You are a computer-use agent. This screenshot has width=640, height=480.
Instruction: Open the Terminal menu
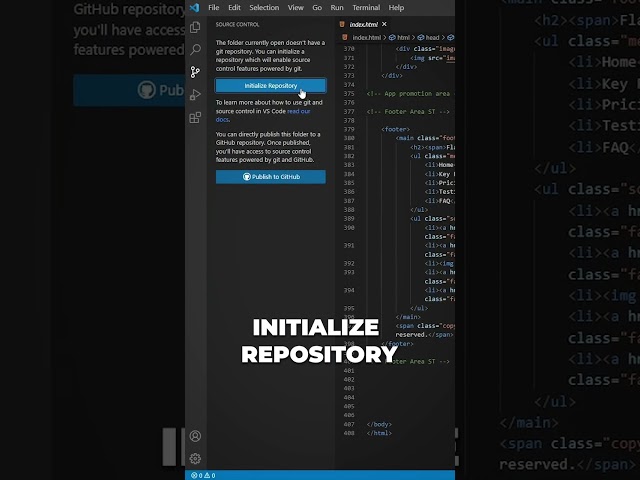366,7
